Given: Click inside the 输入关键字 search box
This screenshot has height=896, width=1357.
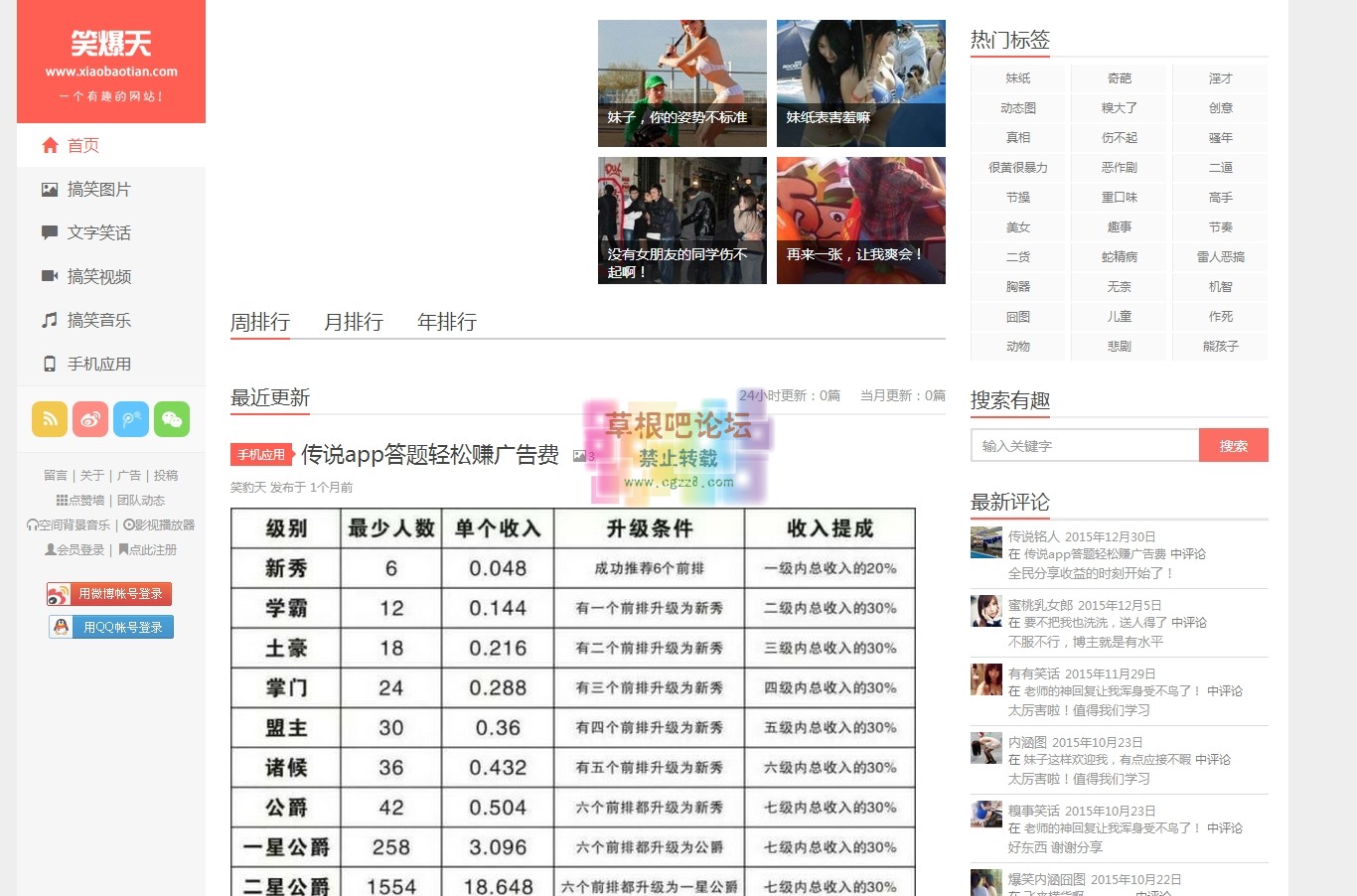Looking at the screenshot, I should (1083, 445).
